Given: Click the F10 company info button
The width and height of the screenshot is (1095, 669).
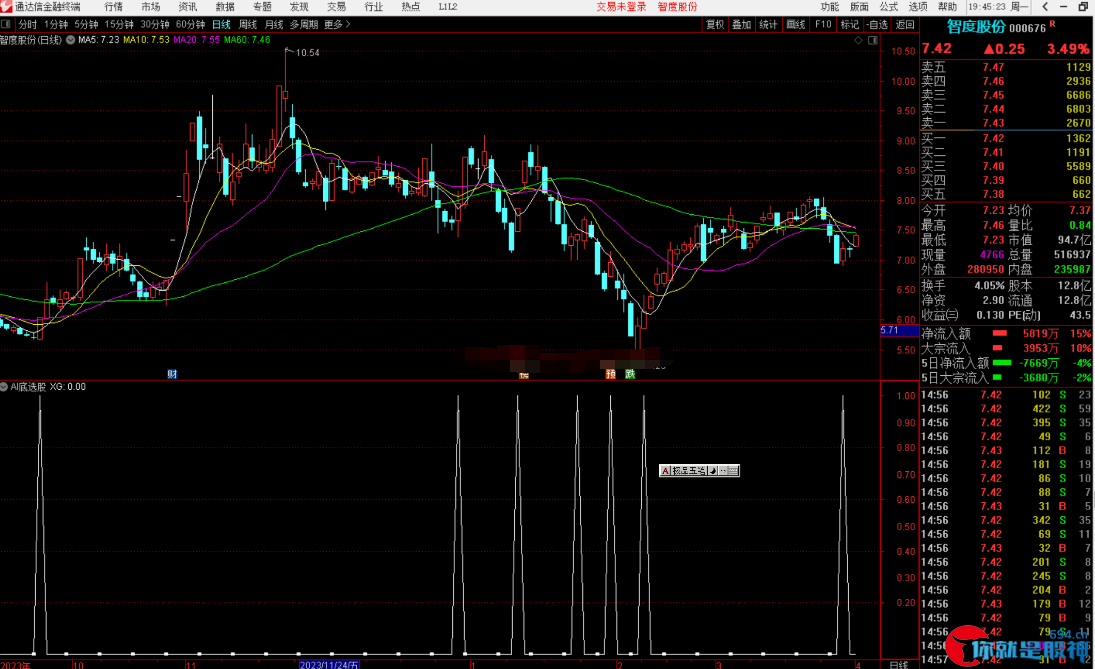Looking at the screenshot, I should (x=823, y=24).
